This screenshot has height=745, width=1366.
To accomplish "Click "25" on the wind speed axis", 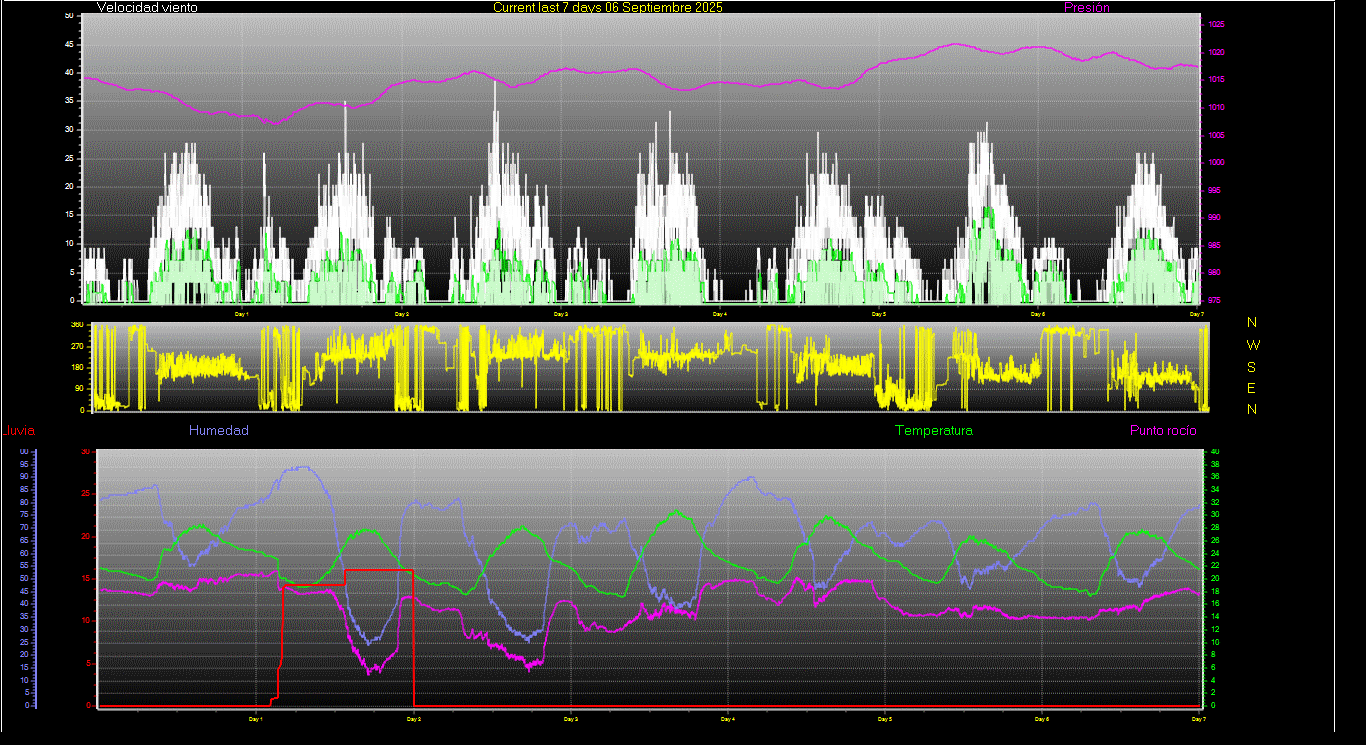I will (x=69, y=158).
